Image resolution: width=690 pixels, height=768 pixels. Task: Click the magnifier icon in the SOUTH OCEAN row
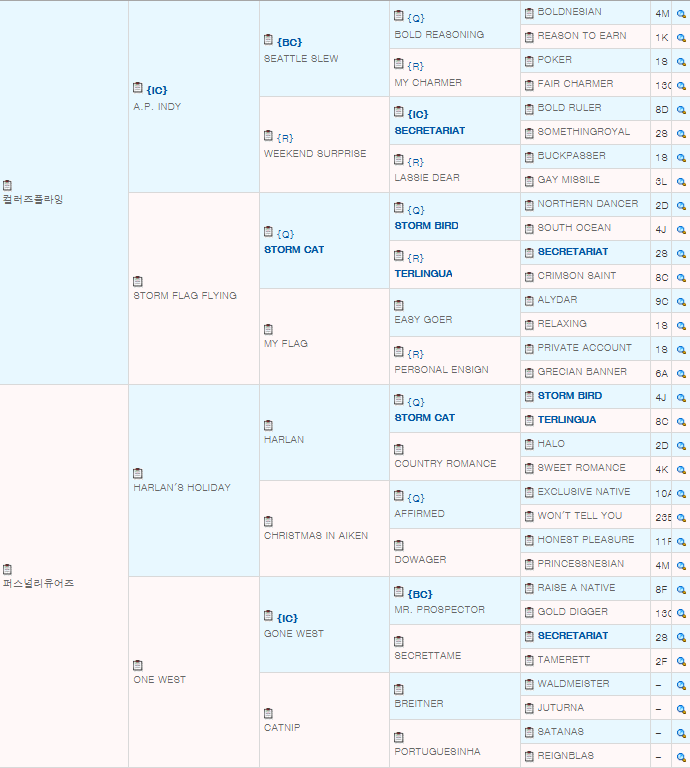681,230
